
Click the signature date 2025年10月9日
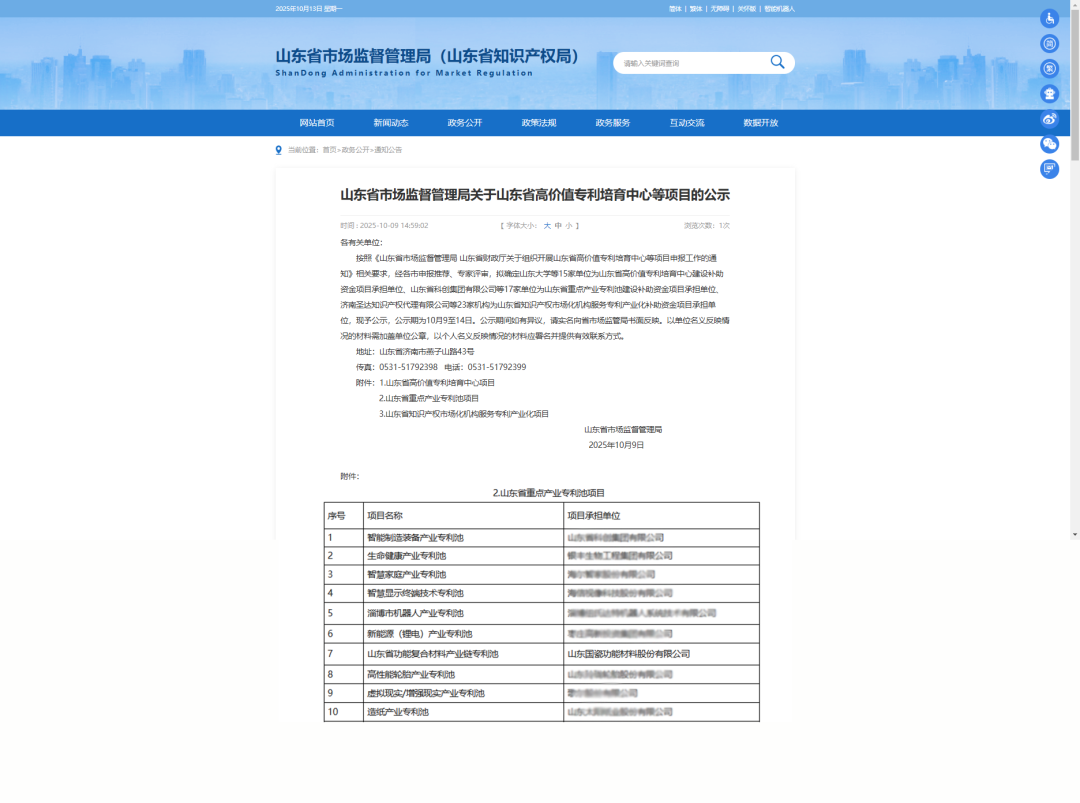pyautogui.click(x=616, y=446)
